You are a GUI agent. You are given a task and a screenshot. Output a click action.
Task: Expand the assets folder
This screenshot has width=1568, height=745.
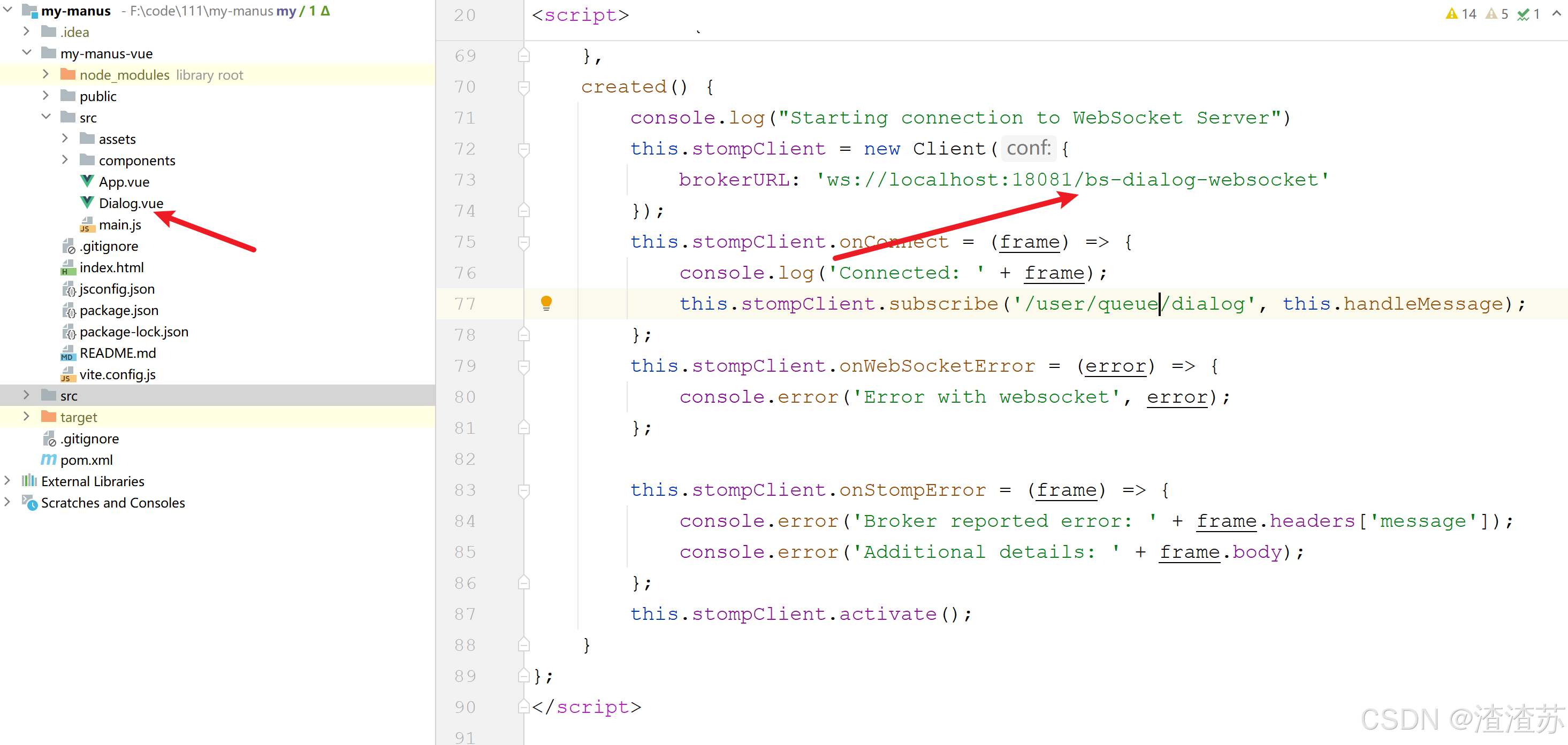pos(66,139)
